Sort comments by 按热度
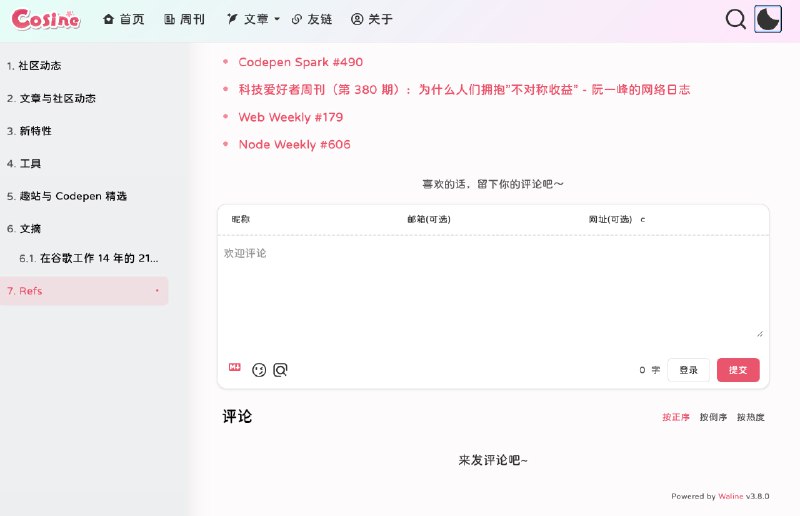 pyautogui.click(x=751, y=417)
